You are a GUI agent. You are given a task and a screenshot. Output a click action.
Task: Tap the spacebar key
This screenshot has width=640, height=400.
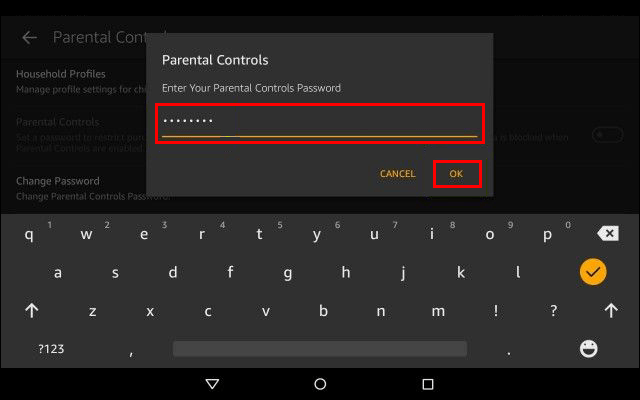point(320,349)
